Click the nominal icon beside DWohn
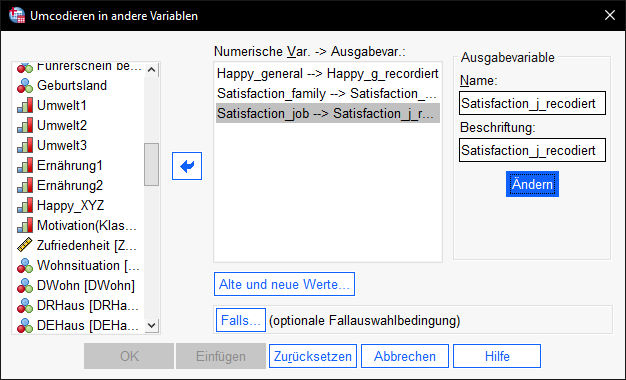Screen dimensions: 626x380 coord(25,285)
